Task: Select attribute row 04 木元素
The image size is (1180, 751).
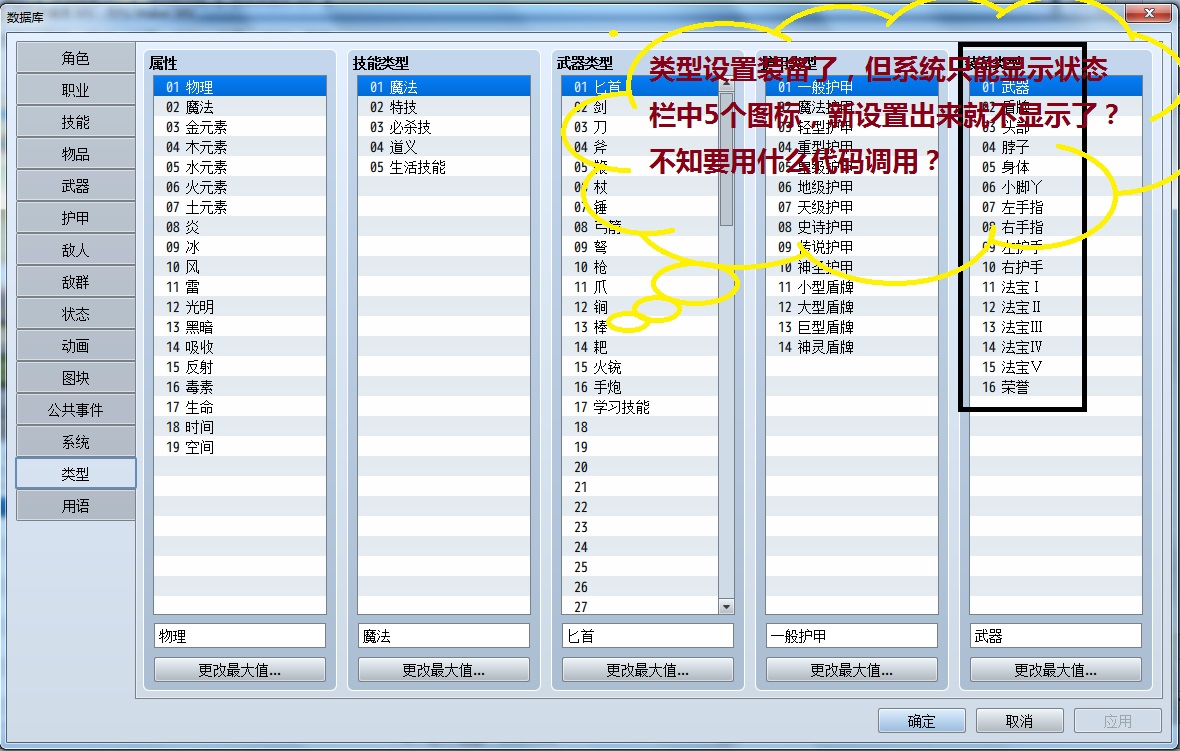Action: (x=240, y=147)
